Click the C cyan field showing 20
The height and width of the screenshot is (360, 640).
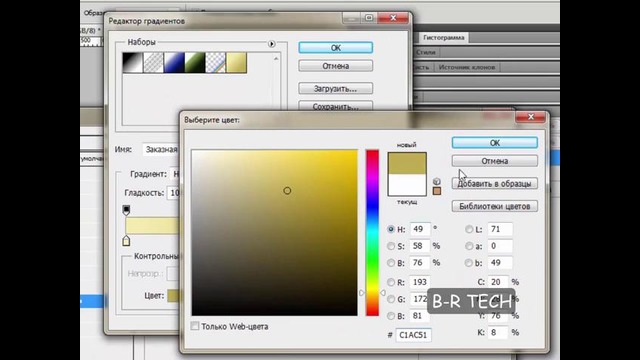498,282
